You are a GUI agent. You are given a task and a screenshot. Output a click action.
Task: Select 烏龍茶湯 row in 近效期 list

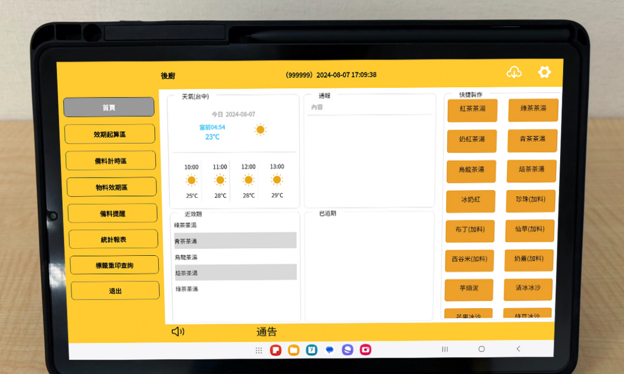(235, 257)
